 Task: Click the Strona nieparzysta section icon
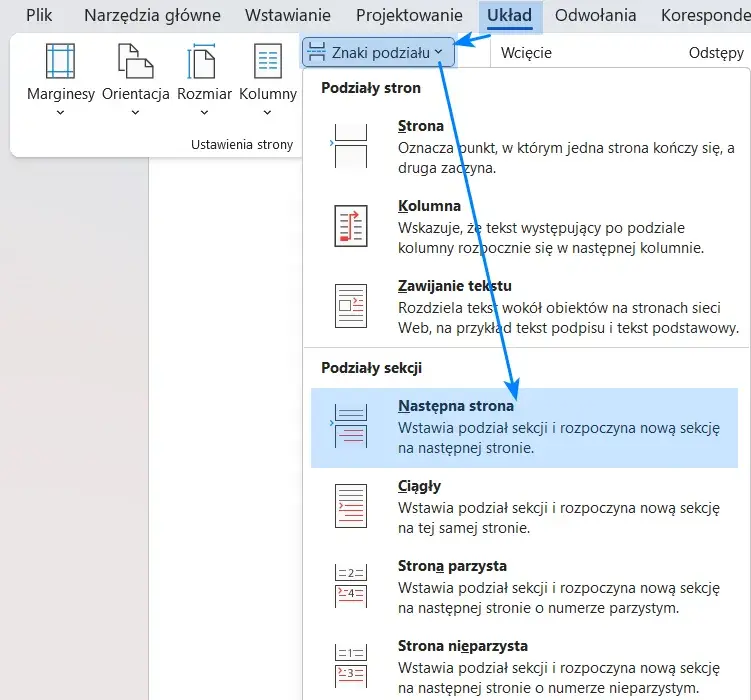[x=351, y=666]
